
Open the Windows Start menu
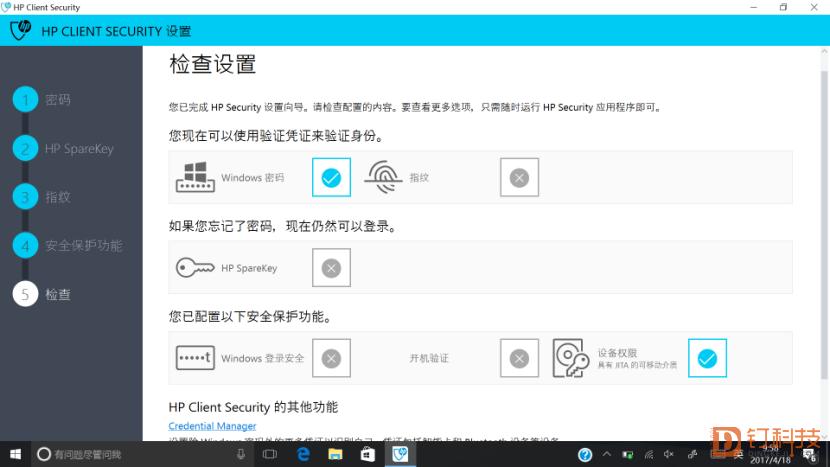click(15, 454)
